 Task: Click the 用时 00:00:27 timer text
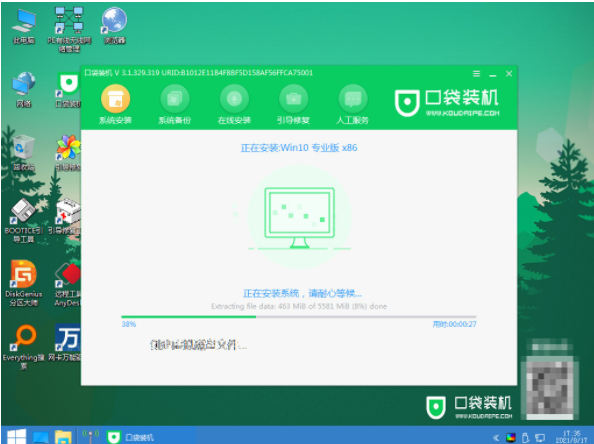coord(455,324)
